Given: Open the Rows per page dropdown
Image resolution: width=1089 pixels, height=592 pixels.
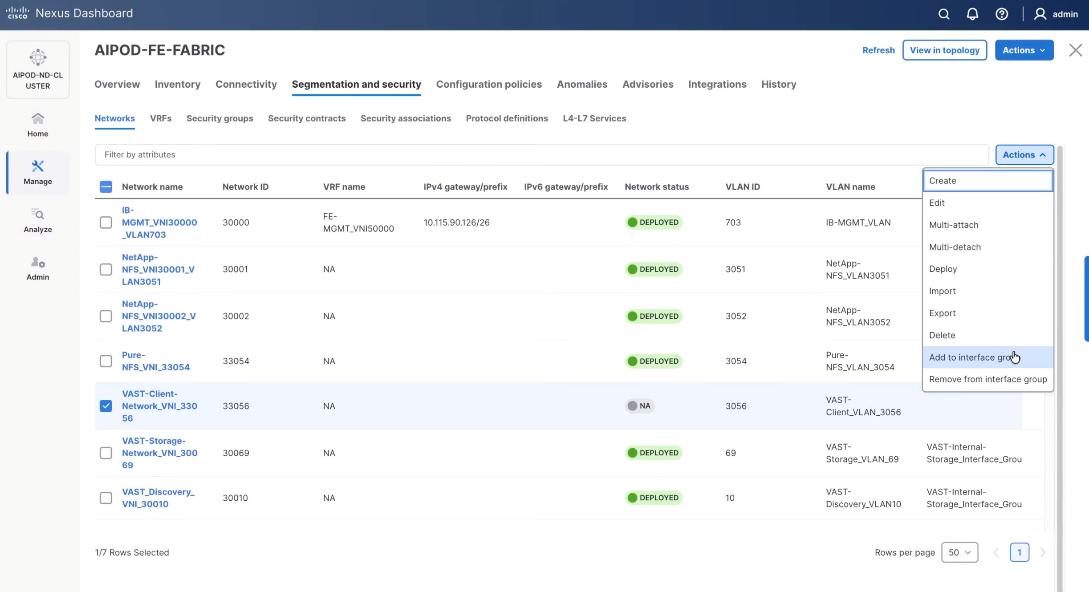Looking at the screenshot, I should coord(958,551).
